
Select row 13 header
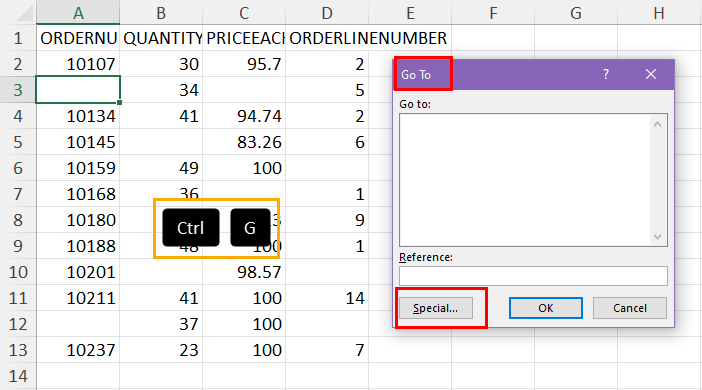tap(18, 350)
